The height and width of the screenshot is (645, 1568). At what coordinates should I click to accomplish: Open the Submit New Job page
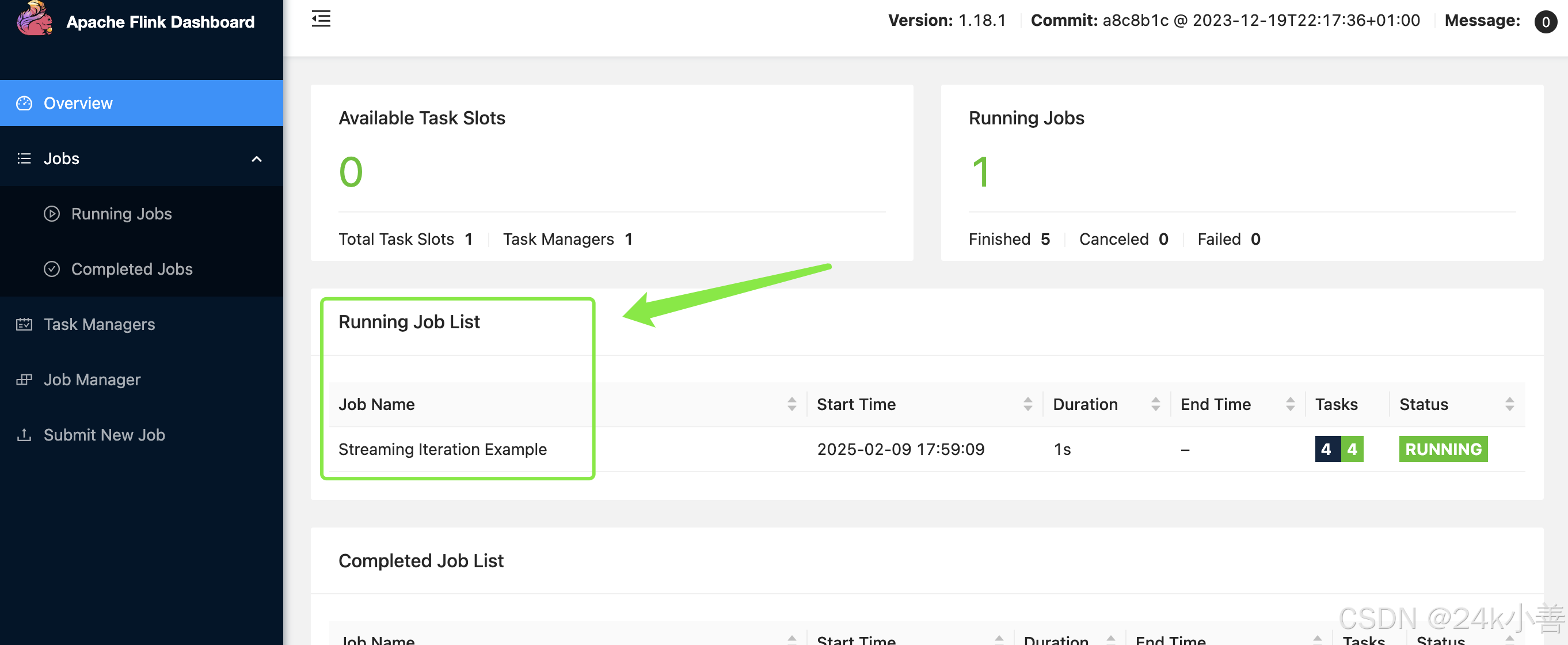point(104,435)
